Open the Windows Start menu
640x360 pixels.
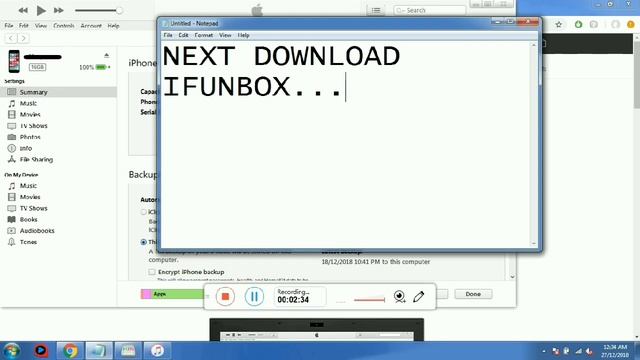[x=12, y=351]
